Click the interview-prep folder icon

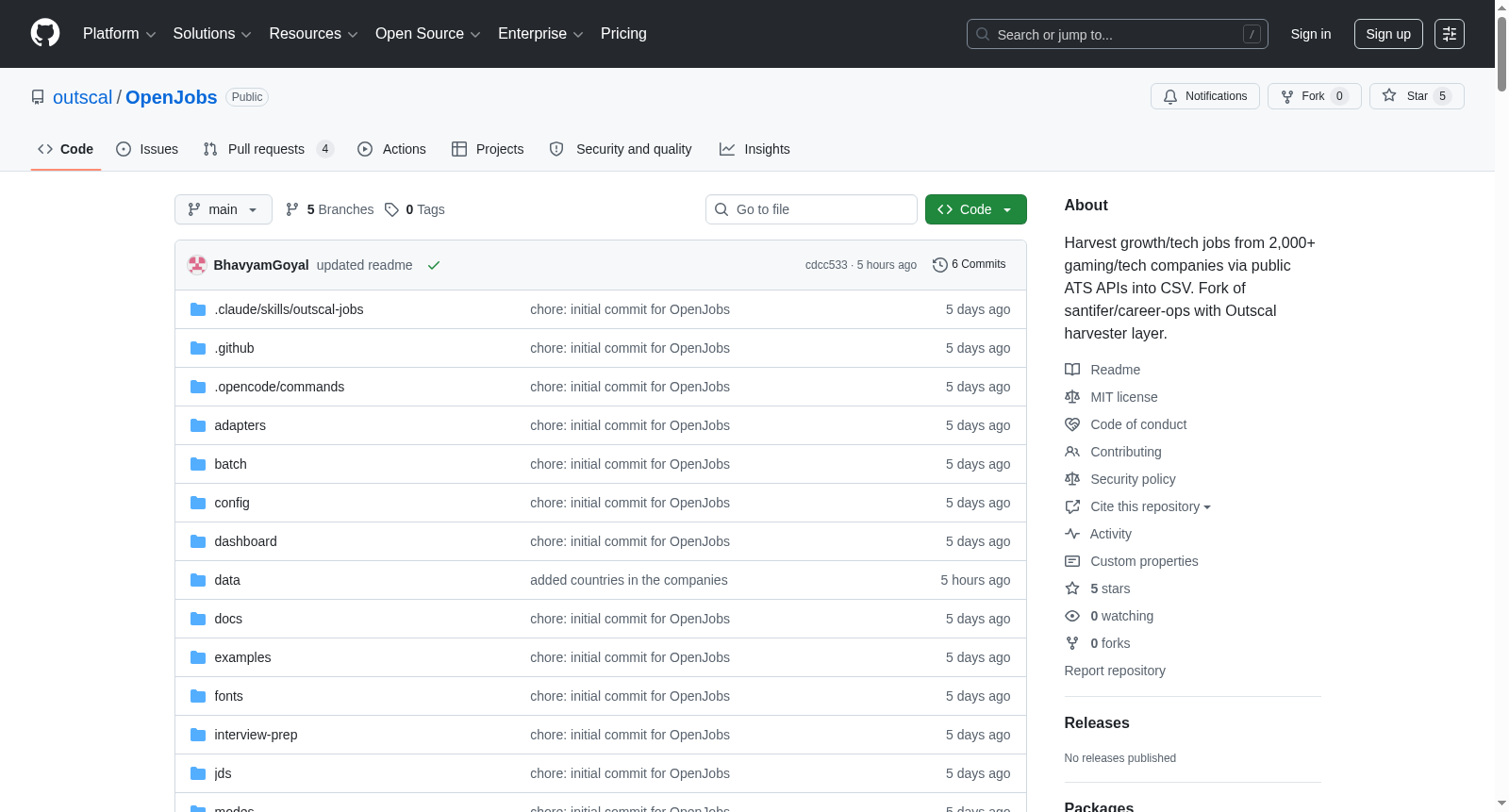click(198, 735)
